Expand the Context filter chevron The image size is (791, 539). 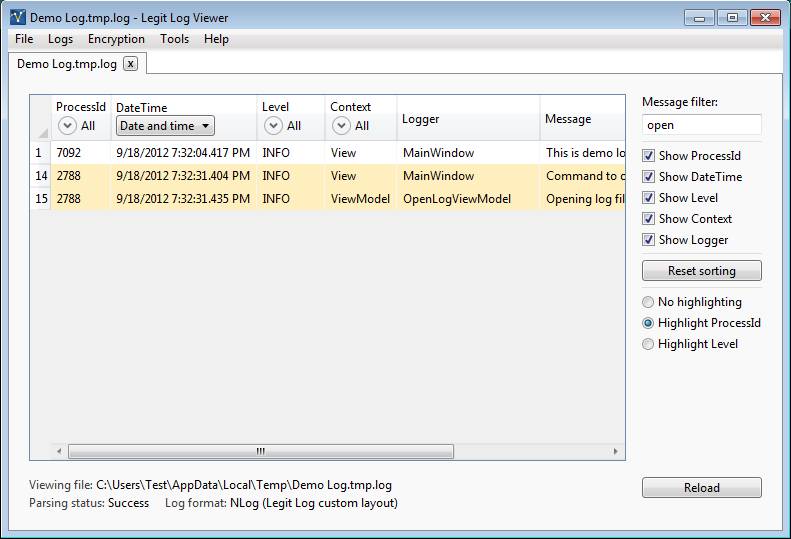click(x=341, y=126)
